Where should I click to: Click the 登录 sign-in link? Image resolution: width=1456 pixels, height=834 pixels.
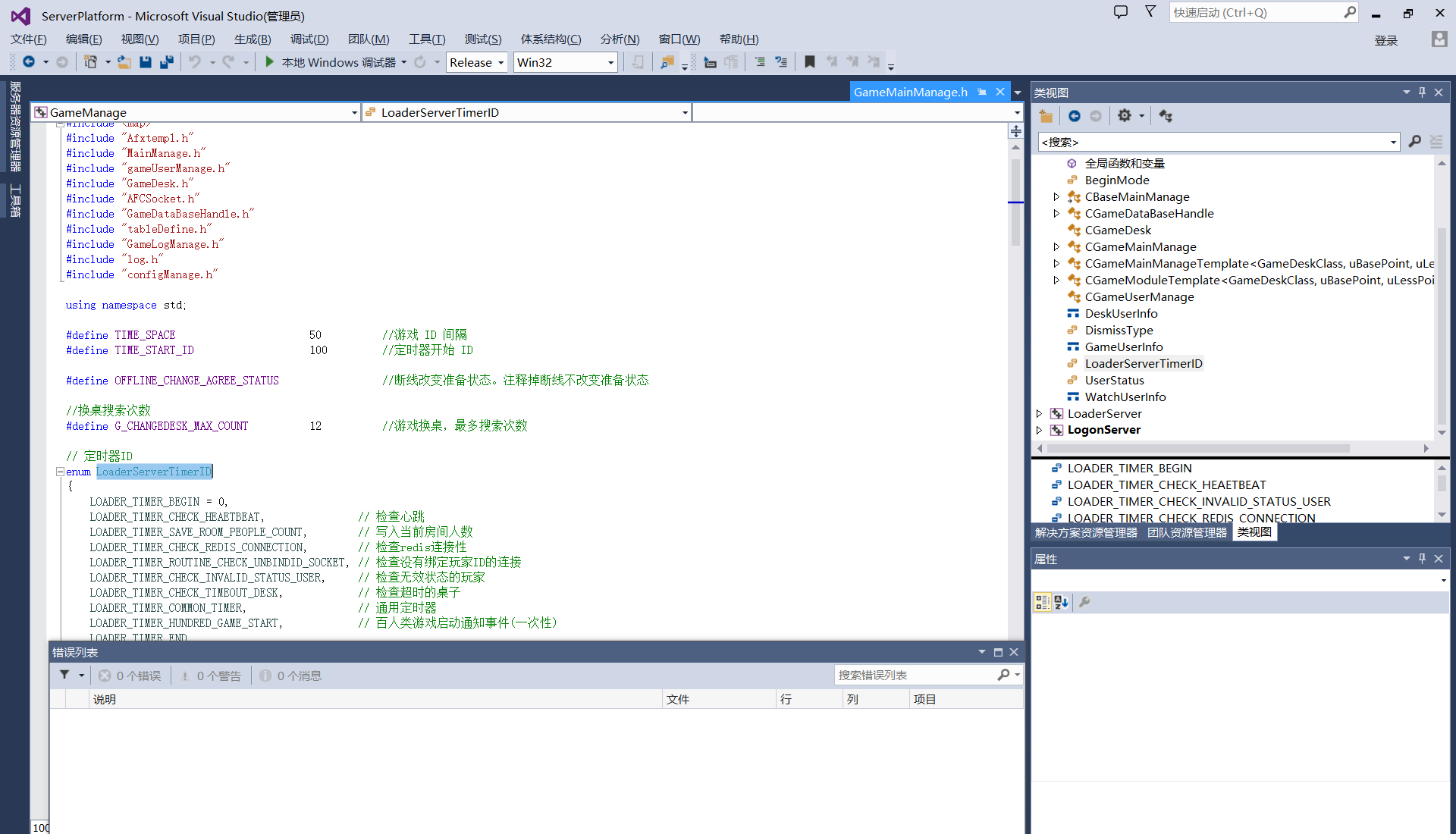pyautogui.click(x=1385, y=40)
